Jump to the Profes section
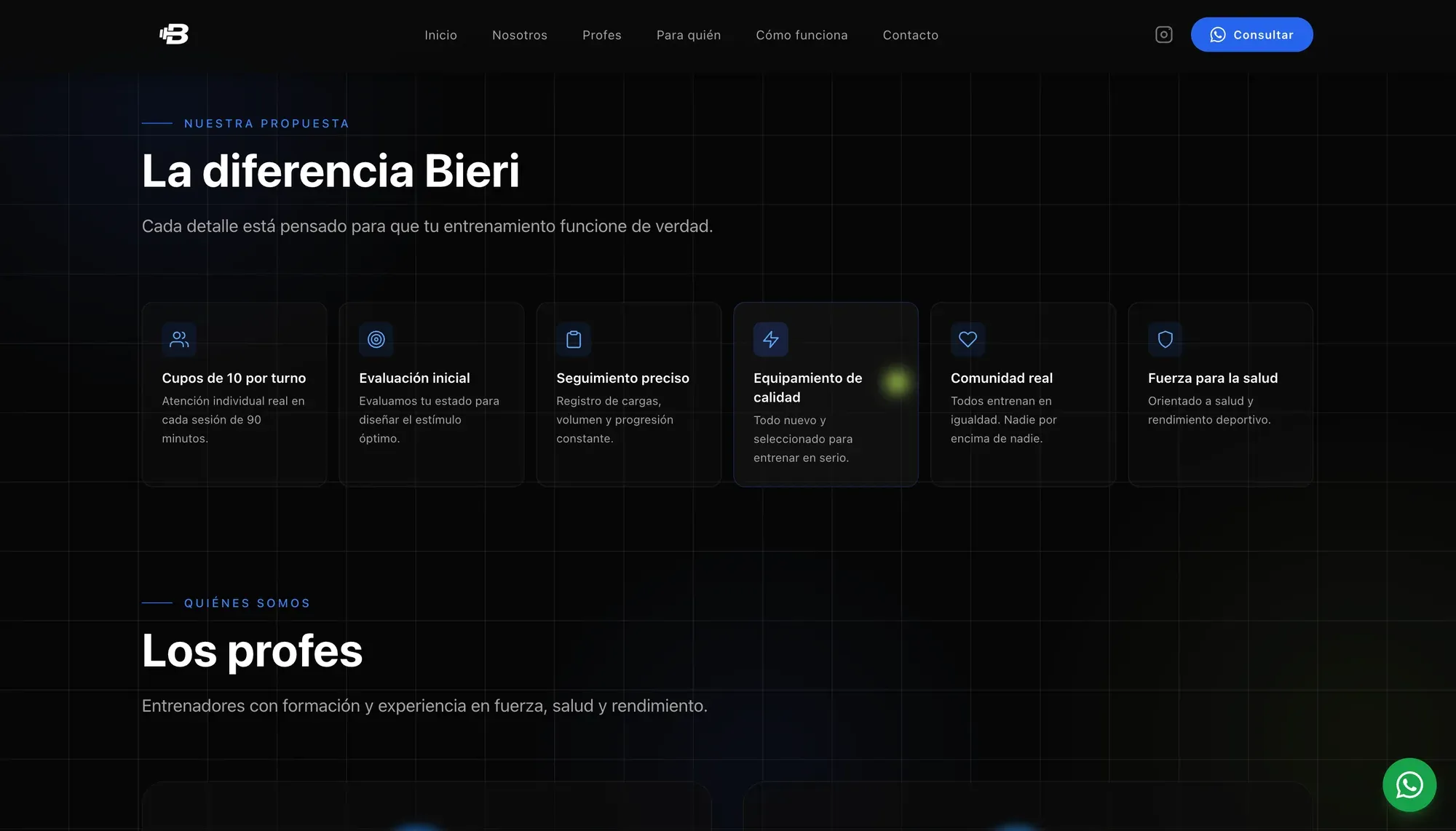This screenshot has width=1456, height=831. point(602,35)
